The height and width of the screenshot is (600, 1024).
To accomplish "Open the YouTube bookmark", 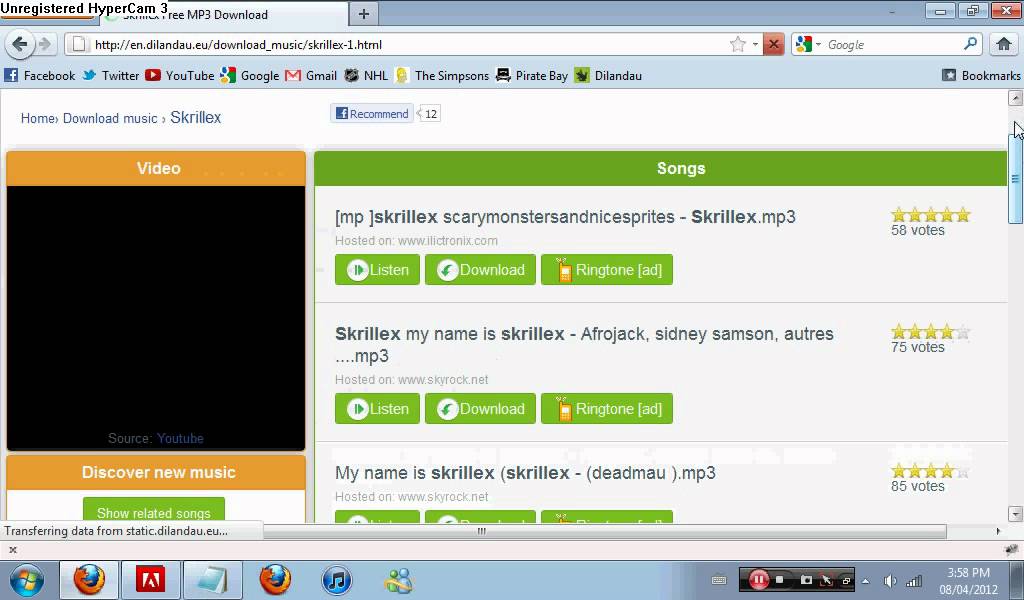I will (x=180, y=76).
